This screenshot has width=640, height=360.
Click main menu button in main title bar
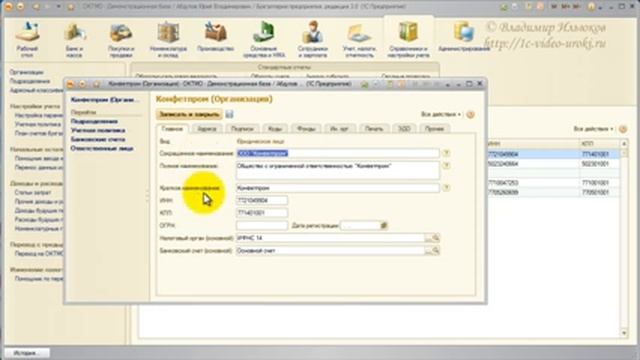8,7
